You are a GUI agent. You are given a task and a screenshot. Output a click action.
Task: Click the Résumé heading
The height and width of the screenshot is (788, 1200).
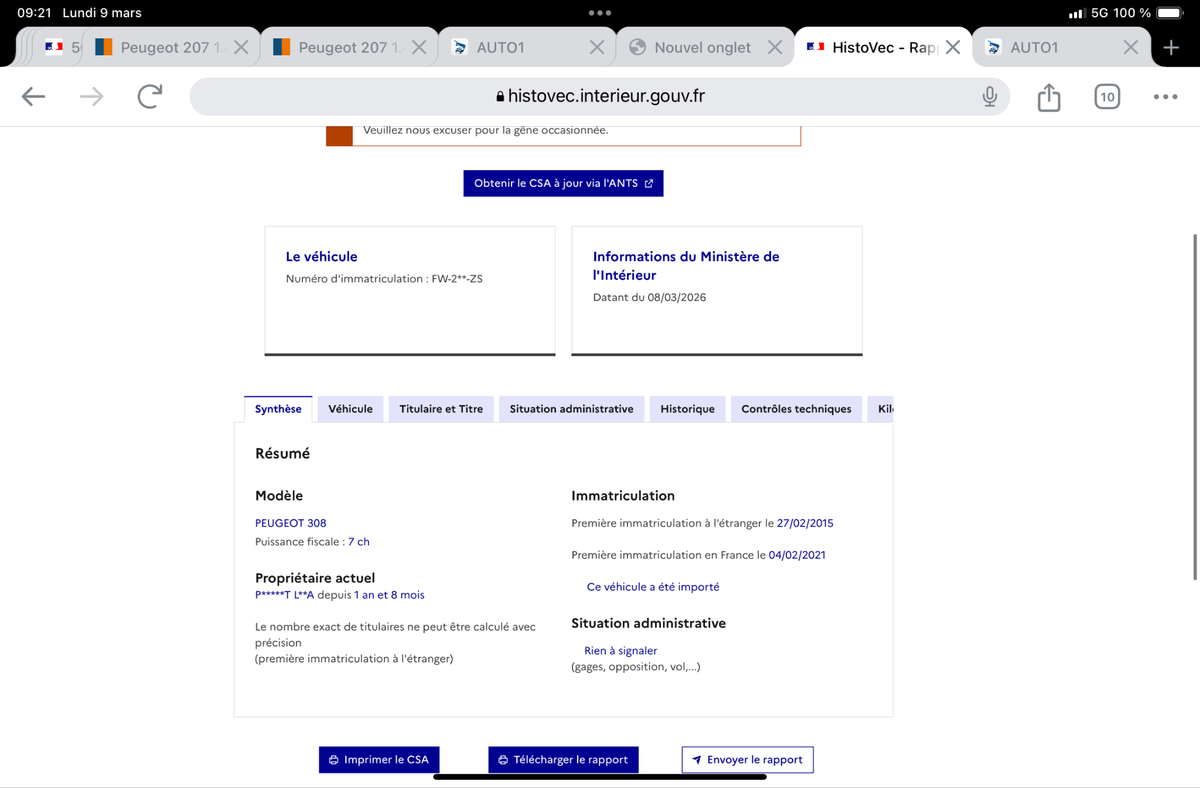tap(283, 454)
